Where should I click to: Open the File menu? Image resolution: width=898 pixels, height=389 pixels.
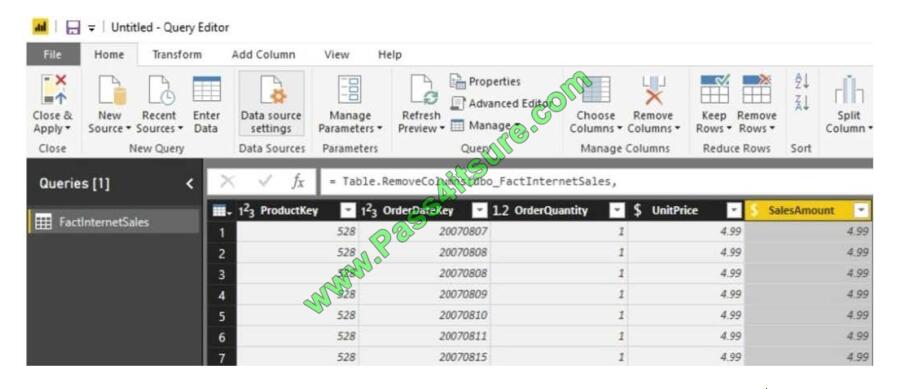(x=52, y=54)
